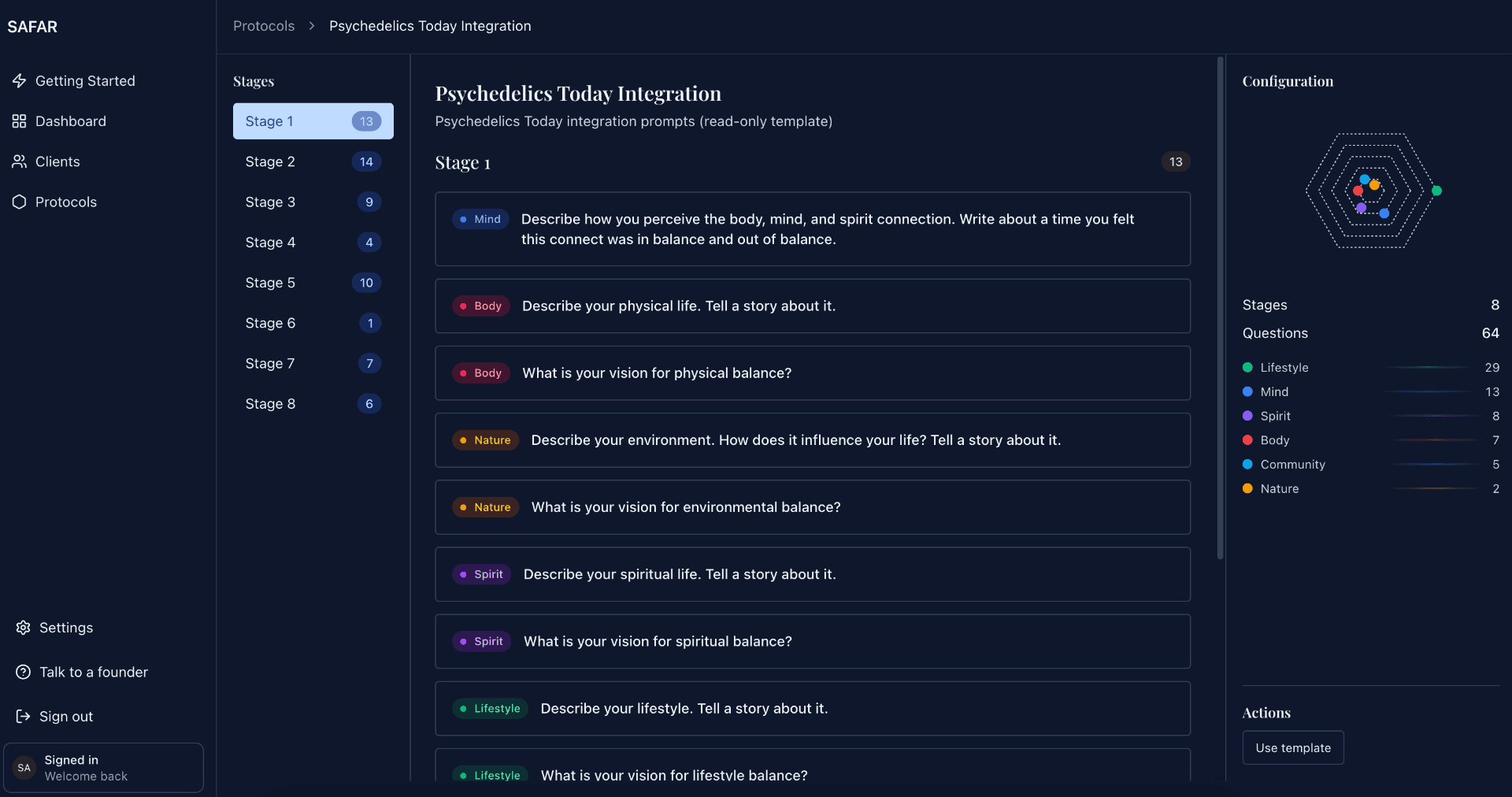Click the Getting Started lightning icon
This screenshot has height=797, width=1512.
click(x=20, y=81)
